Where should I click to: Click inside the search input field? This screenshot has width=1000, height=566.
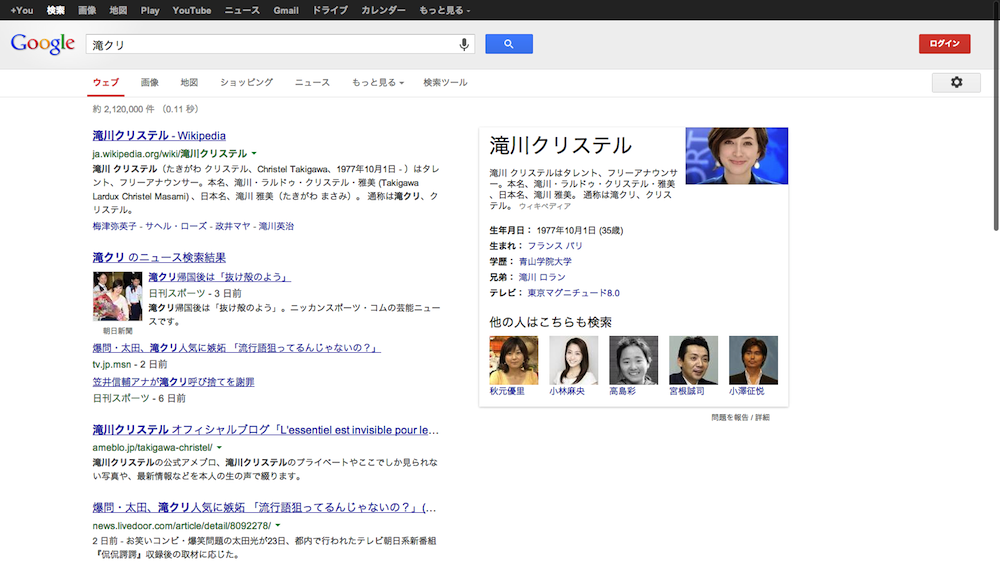pos(270,45)
